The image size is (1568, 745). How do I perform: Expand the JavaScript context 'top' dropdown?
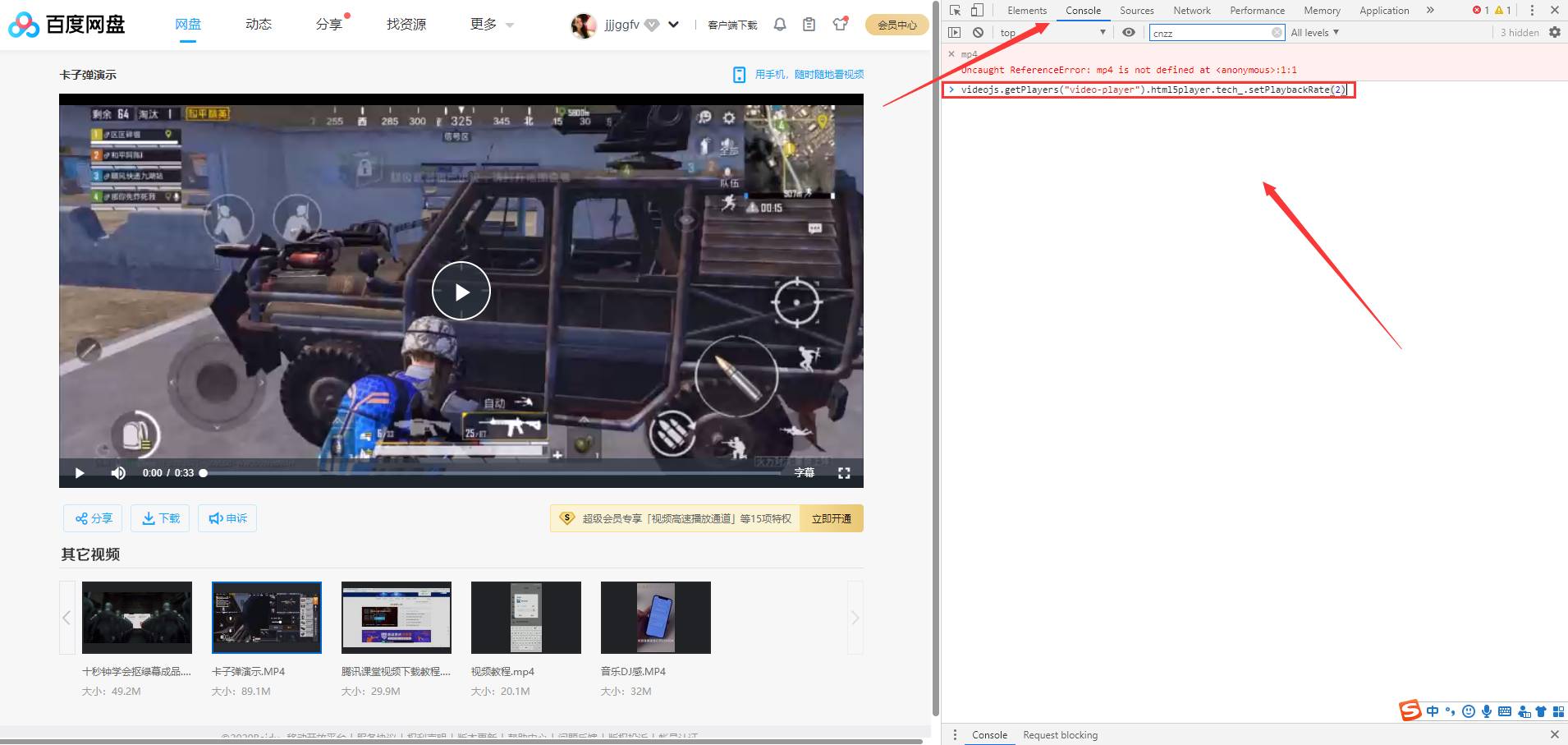click(1052, 33)
